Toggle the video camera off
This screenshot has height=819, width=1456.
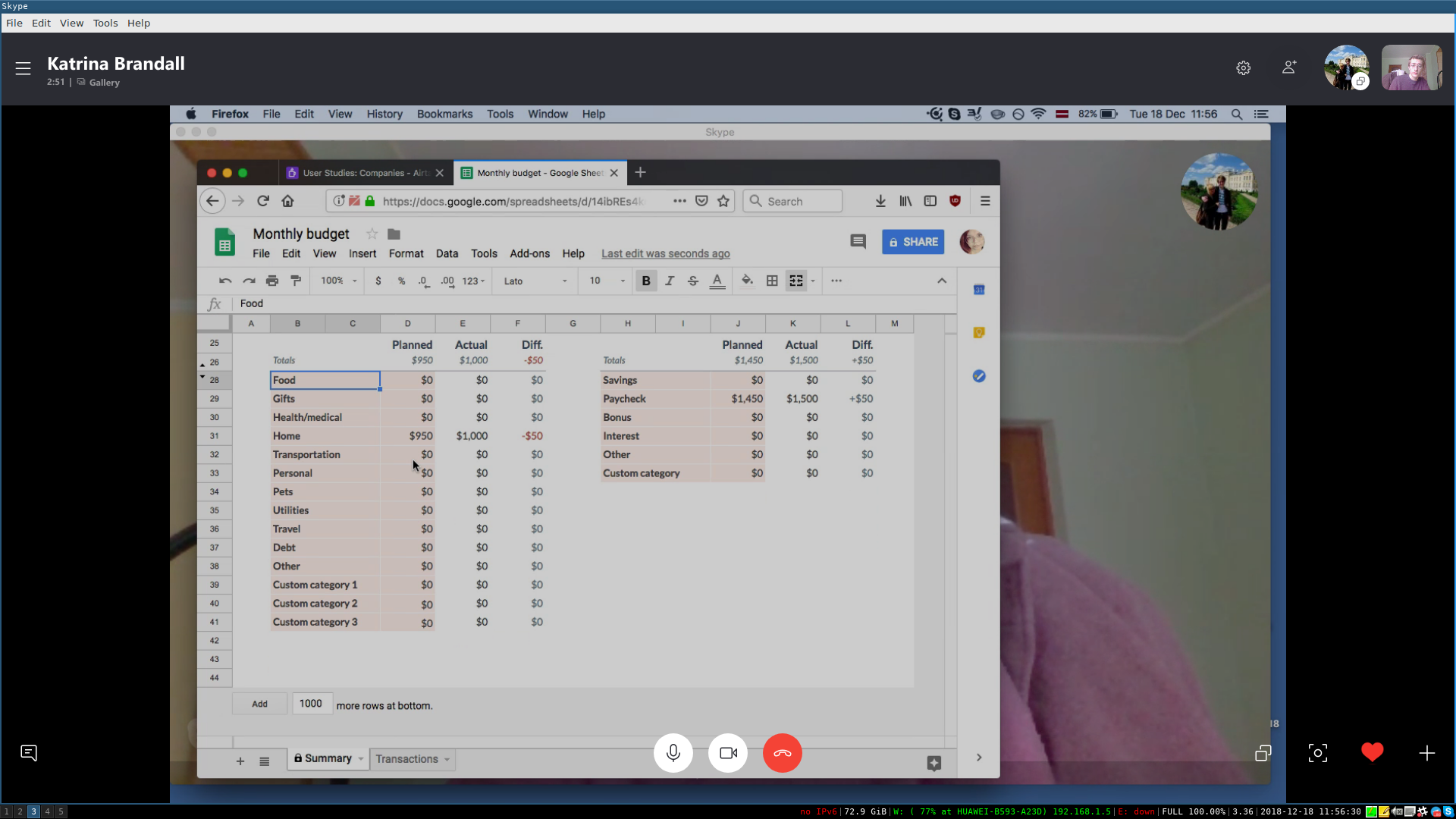click(x=728, y=753)
